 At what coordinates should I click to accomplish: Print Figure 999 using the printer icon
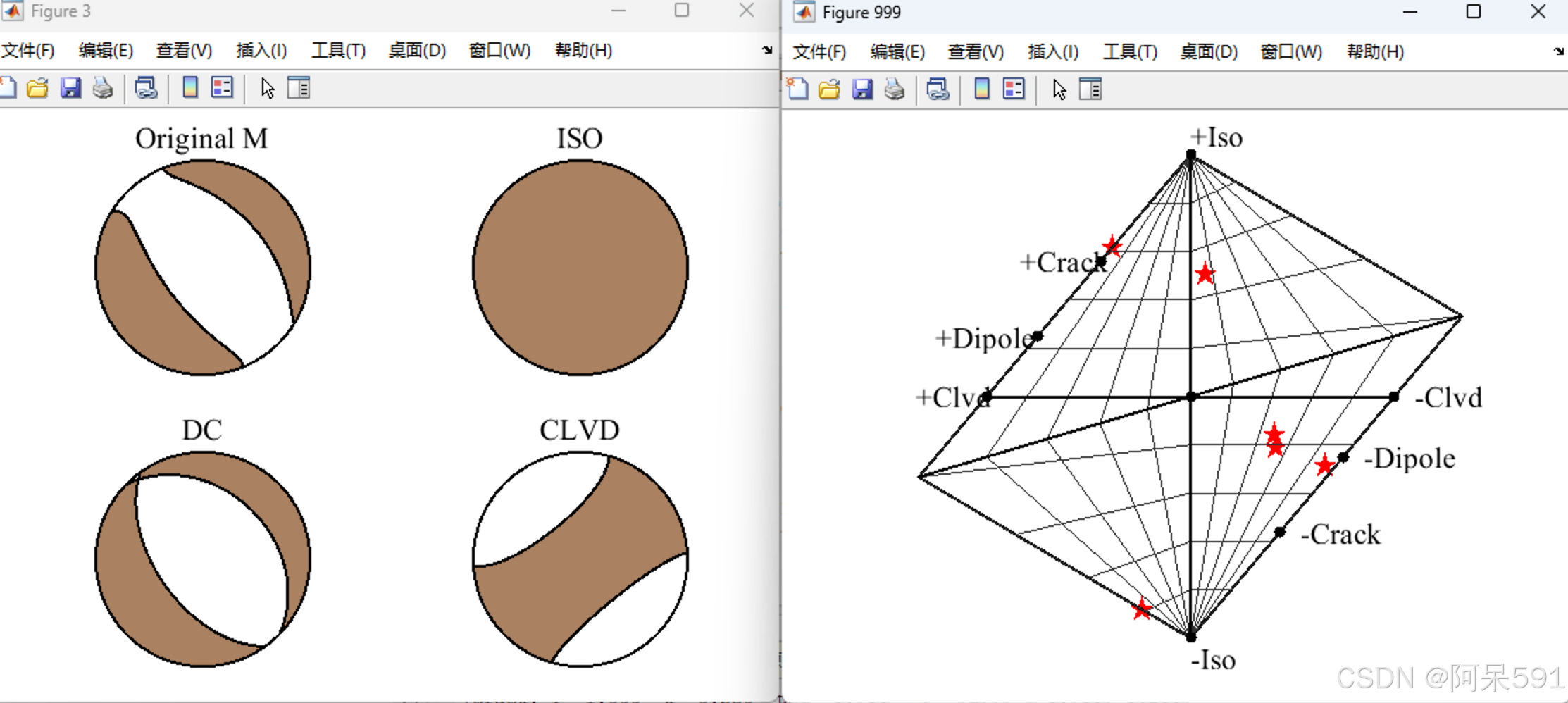click(894, 89)
